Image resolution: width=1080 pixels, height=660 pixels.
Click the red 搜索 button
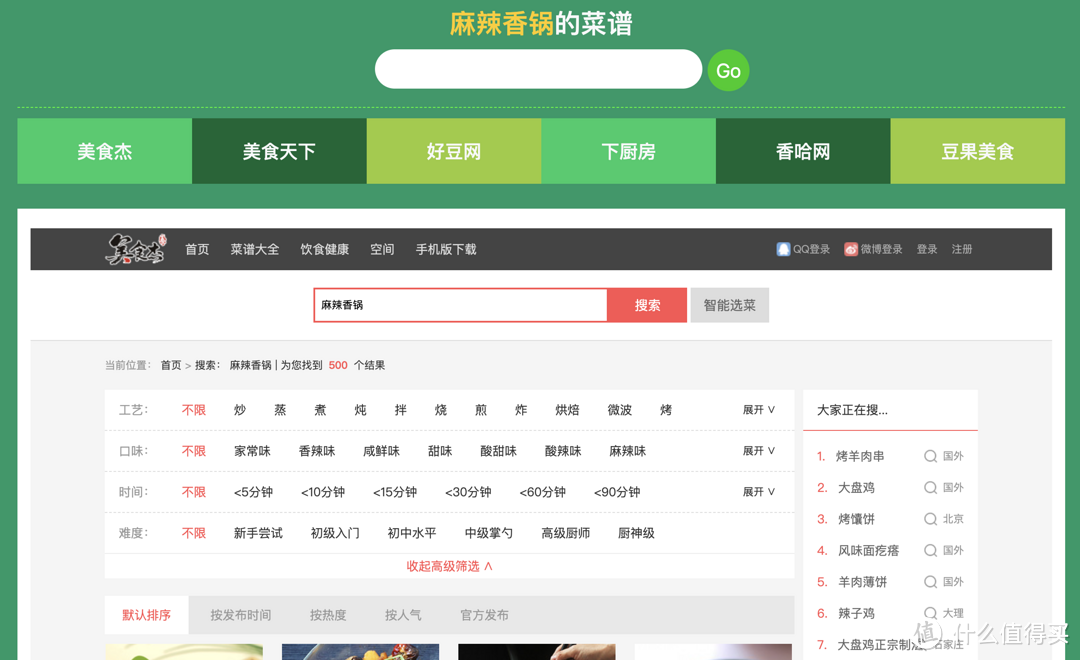pyautogui.click(x=647, y=305)
